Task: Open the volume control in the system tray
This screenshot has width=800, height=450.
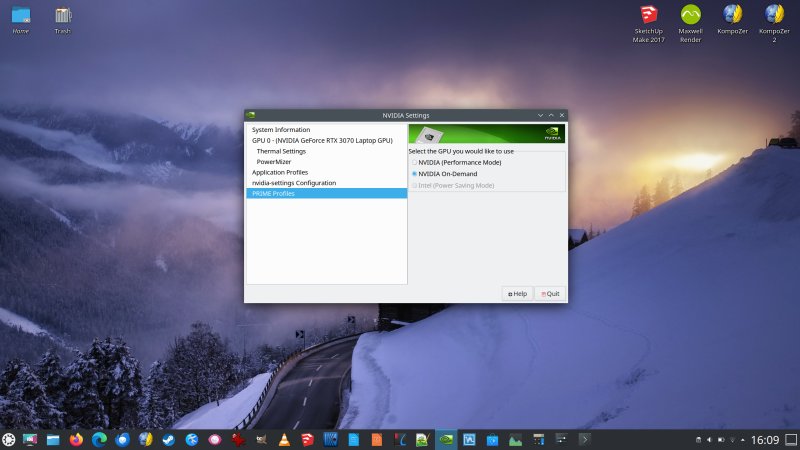Action: 709,440
